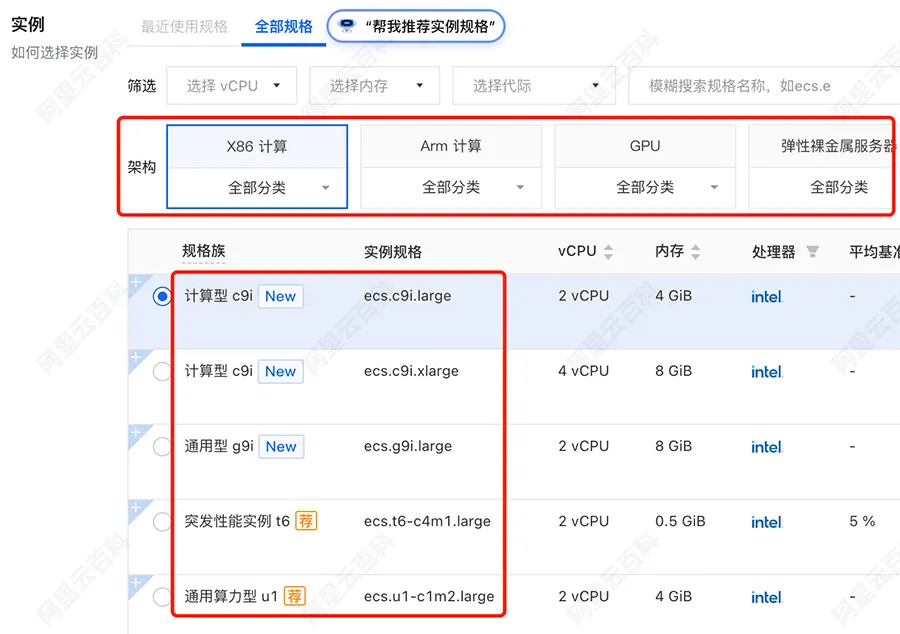Click intel logo in ecs.g9i.large row
The height and width of the screenshot is (634, 900).
tap(767, 447)
